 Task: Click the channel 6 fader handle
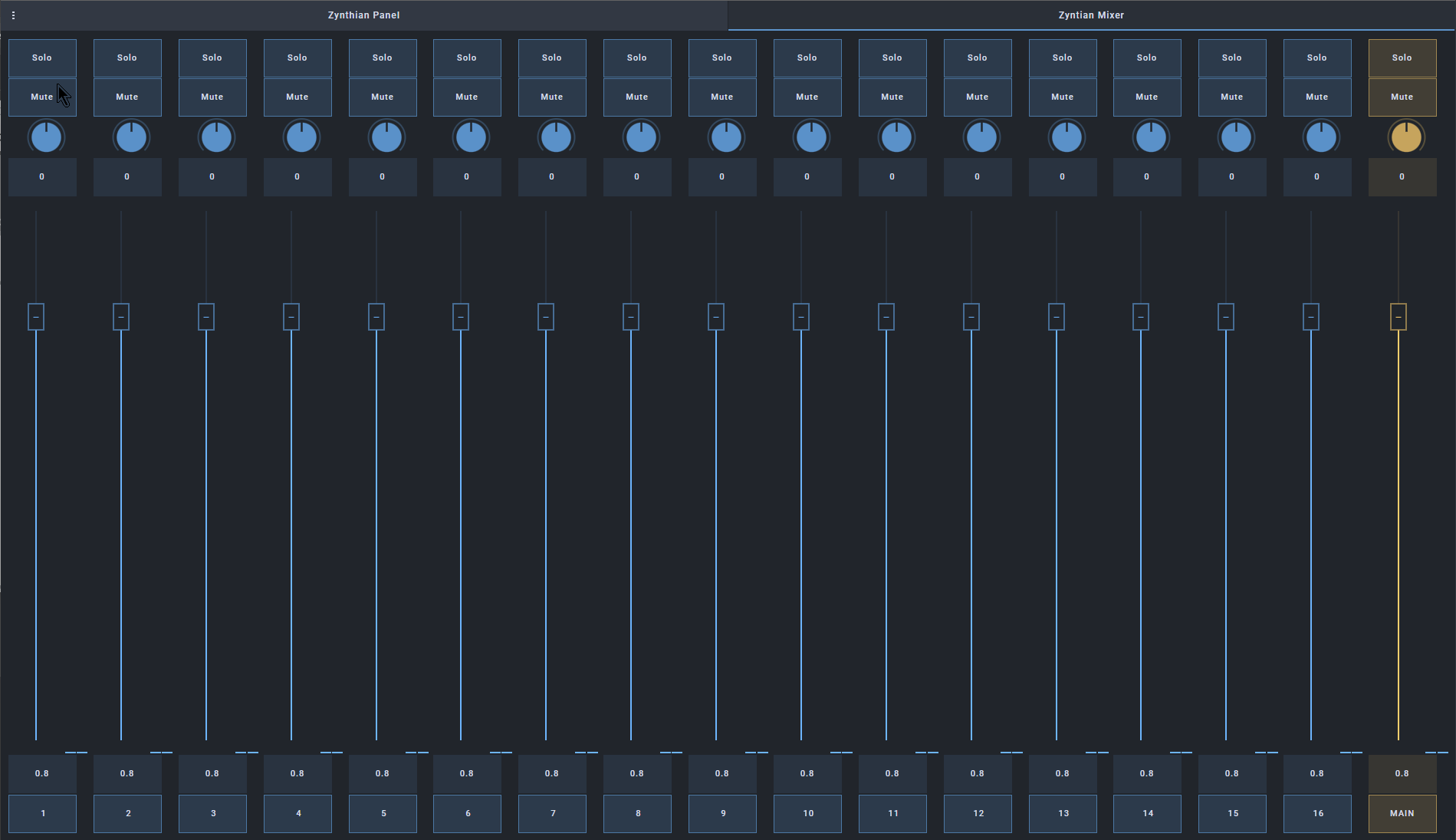461,317
